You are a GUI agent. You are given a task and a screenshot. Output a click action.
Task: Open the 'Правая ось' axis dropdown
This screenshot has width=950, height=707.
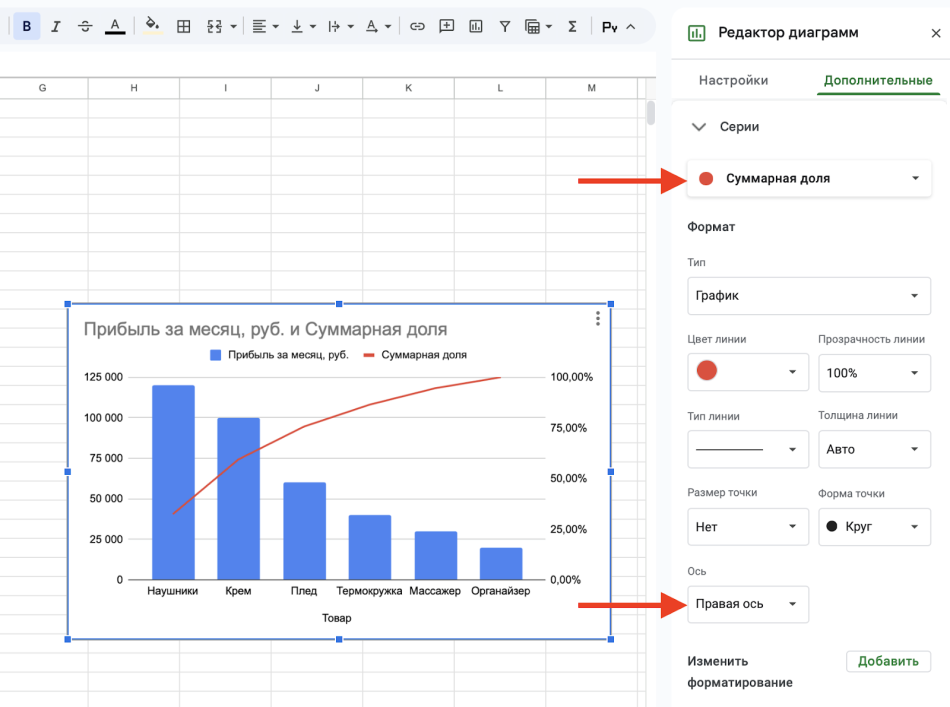point(748,604)
